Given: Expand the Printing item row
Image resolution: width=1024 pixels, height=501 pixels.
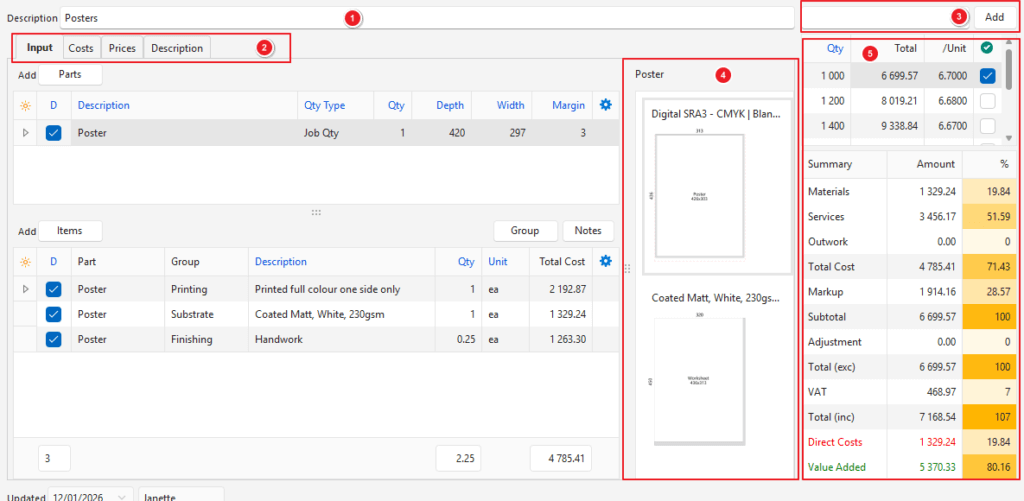Looking at the screenshot, I should pos(25,289).
